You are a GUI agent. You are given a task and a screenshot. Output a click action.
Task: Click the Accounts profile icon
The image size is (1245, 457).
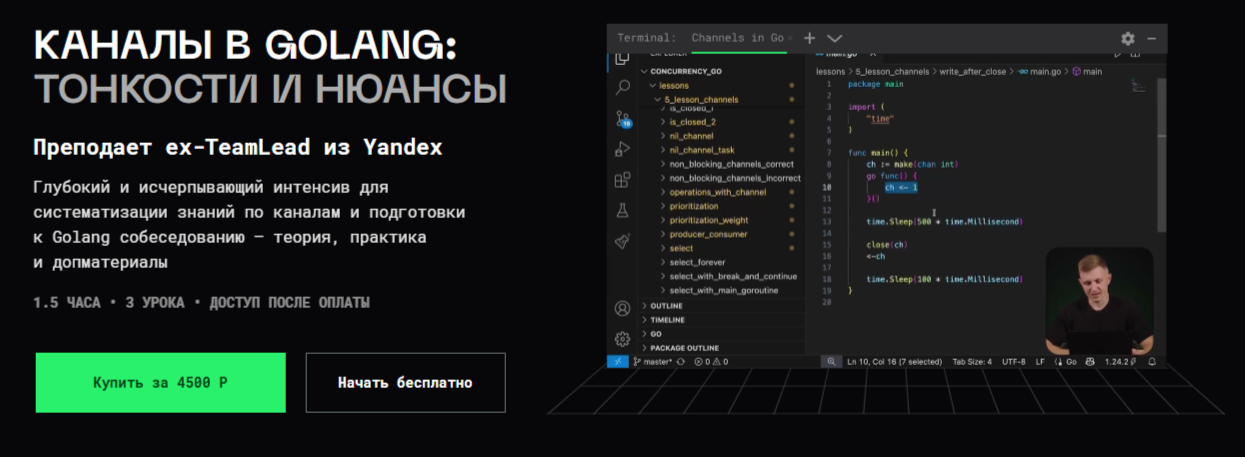tap(622, 308)
